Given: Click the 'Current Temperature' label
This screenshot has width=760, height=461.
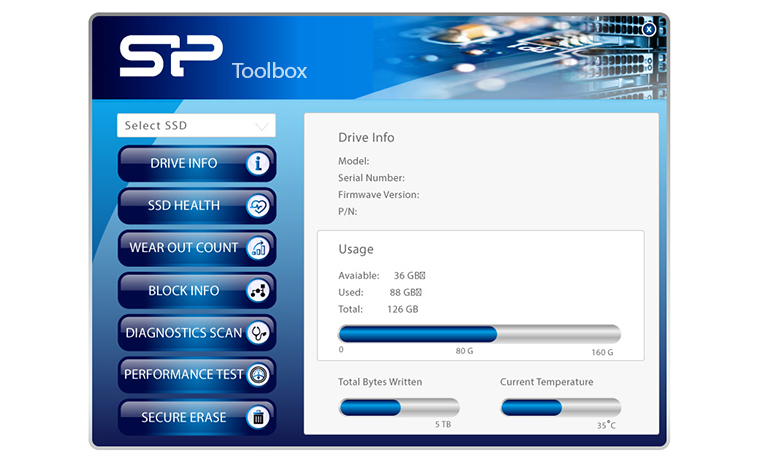Looking at the screenshot, I should tap(546, 382).
